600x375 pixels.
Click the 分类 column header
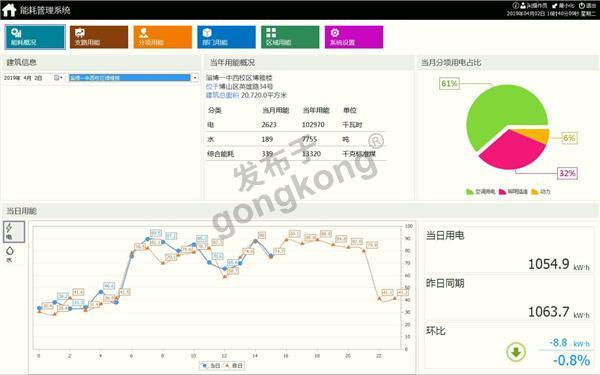coord(215,110)
